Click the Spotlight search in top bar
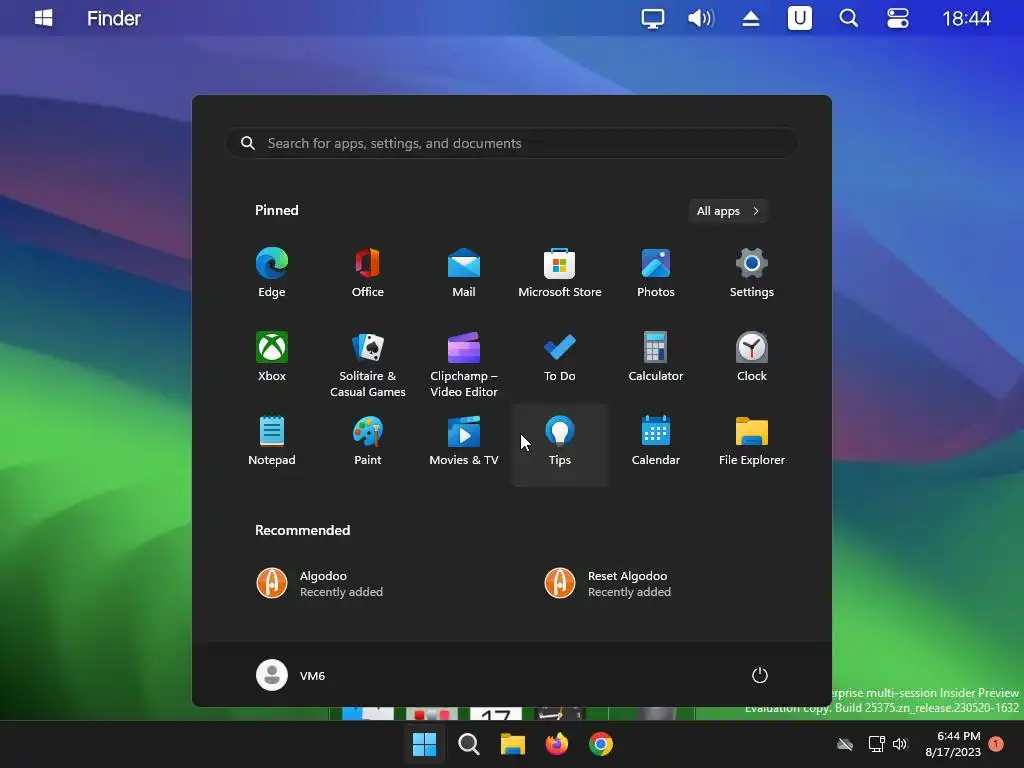Viewport: 1024px width, 768px height. [x=848, y=18]
